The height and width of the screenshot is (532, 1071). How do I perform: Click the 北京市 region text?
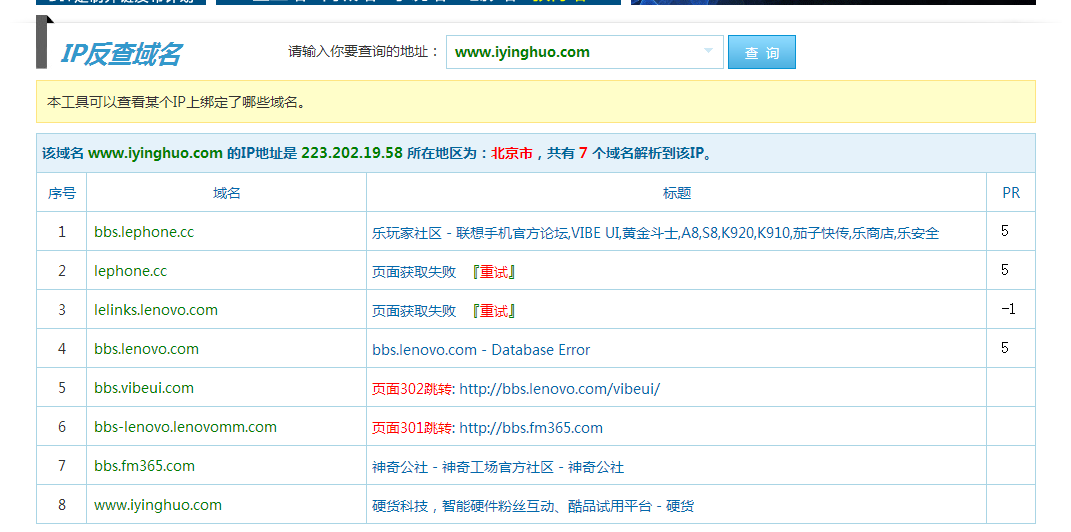[512, 153]
